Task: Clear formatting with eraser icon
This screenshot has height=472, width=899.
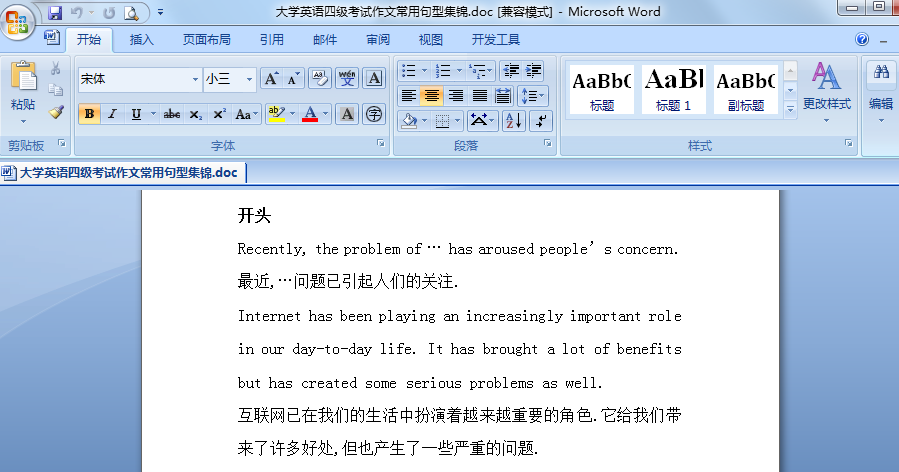Action: tap(320, 79)
